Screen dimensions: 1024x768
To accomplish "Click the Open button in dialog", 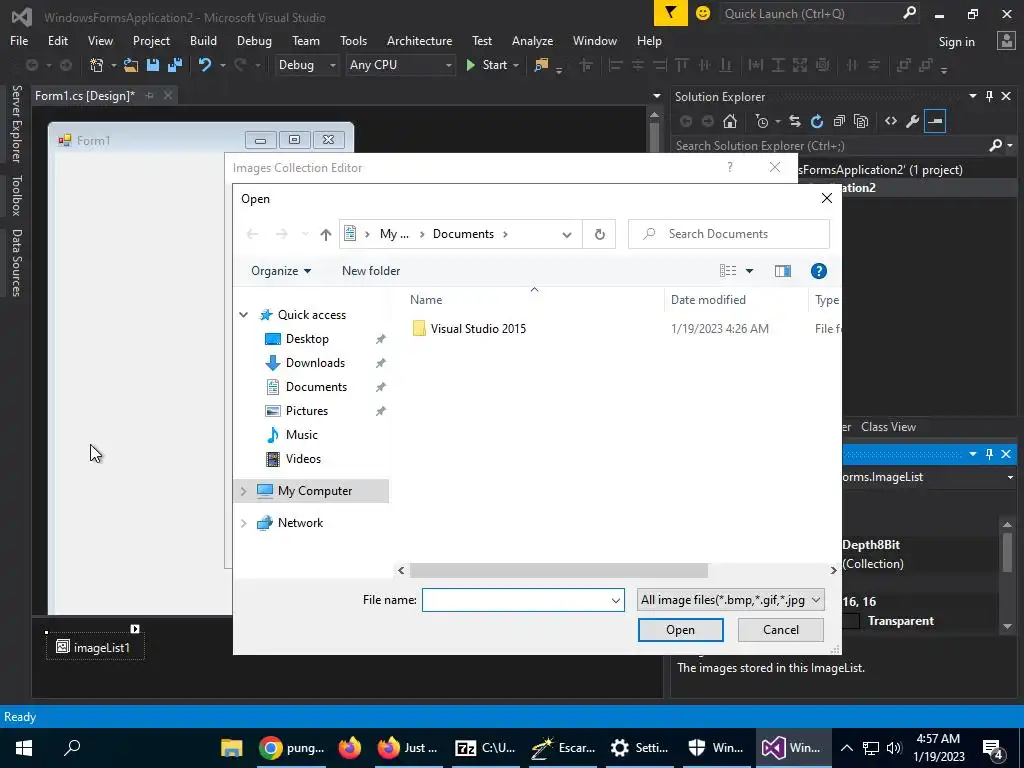I will click(x=680, y=630).
